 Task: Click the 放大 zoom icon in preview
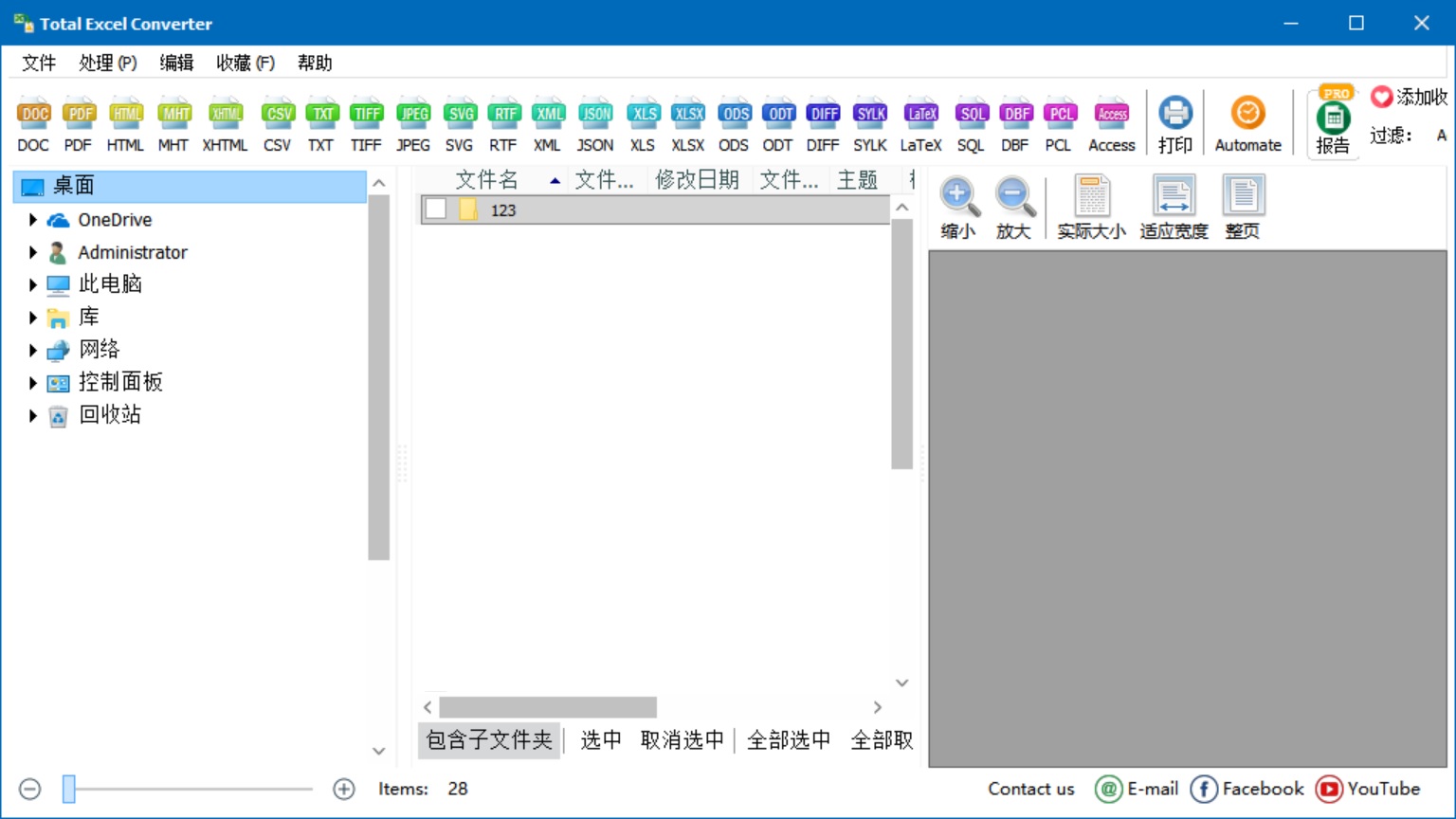click(x=1013, y=209)
